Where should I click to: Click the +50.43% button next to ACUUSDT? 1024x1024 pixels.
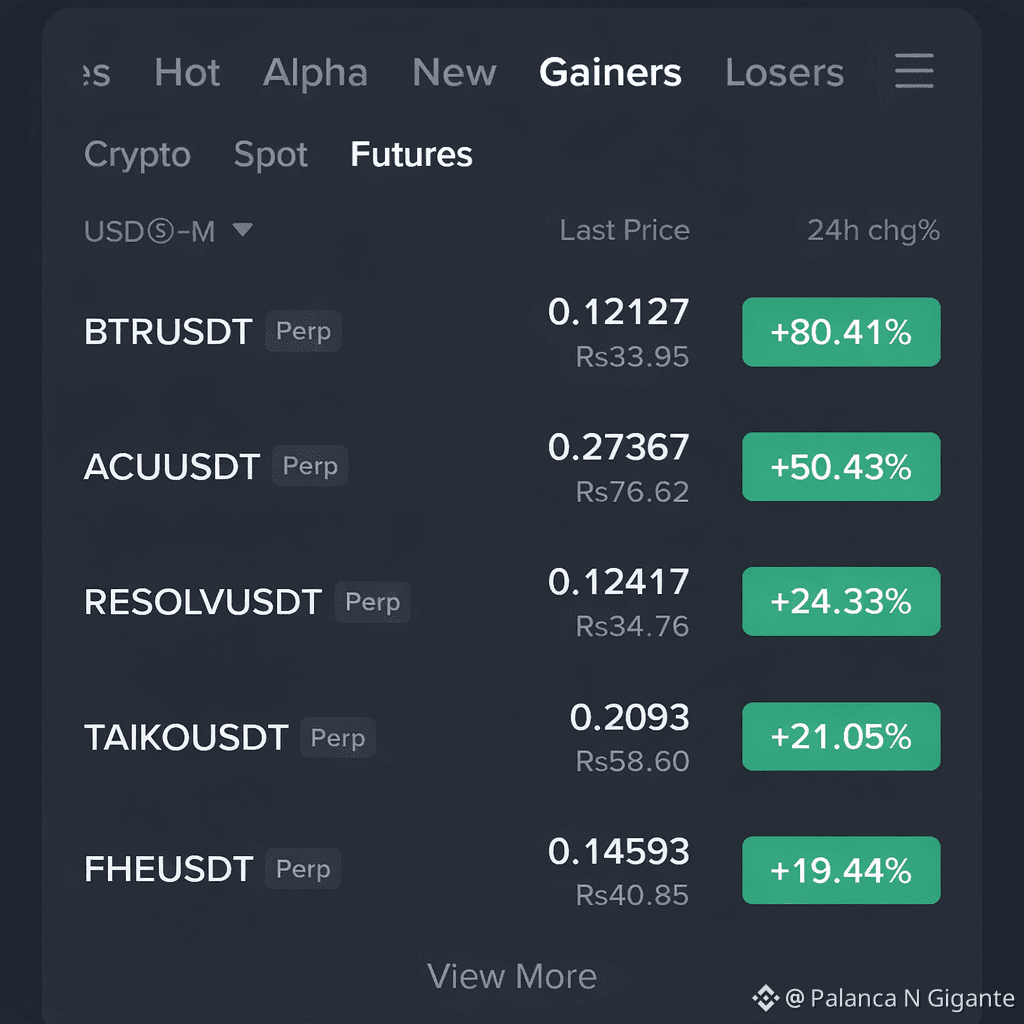(841, 466)
